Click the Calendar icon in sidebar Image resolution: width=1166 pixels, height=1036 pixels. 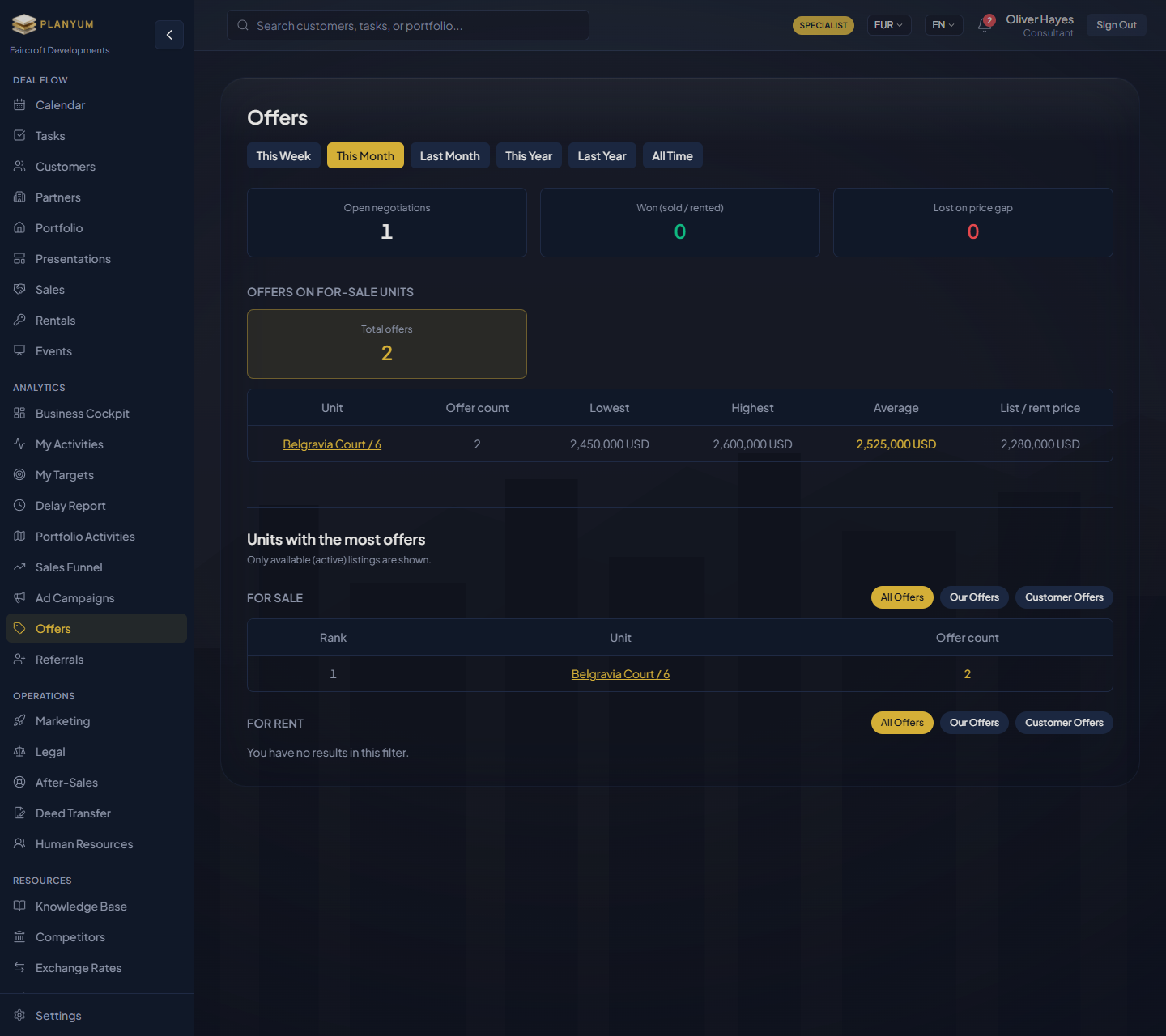[19, 104]
